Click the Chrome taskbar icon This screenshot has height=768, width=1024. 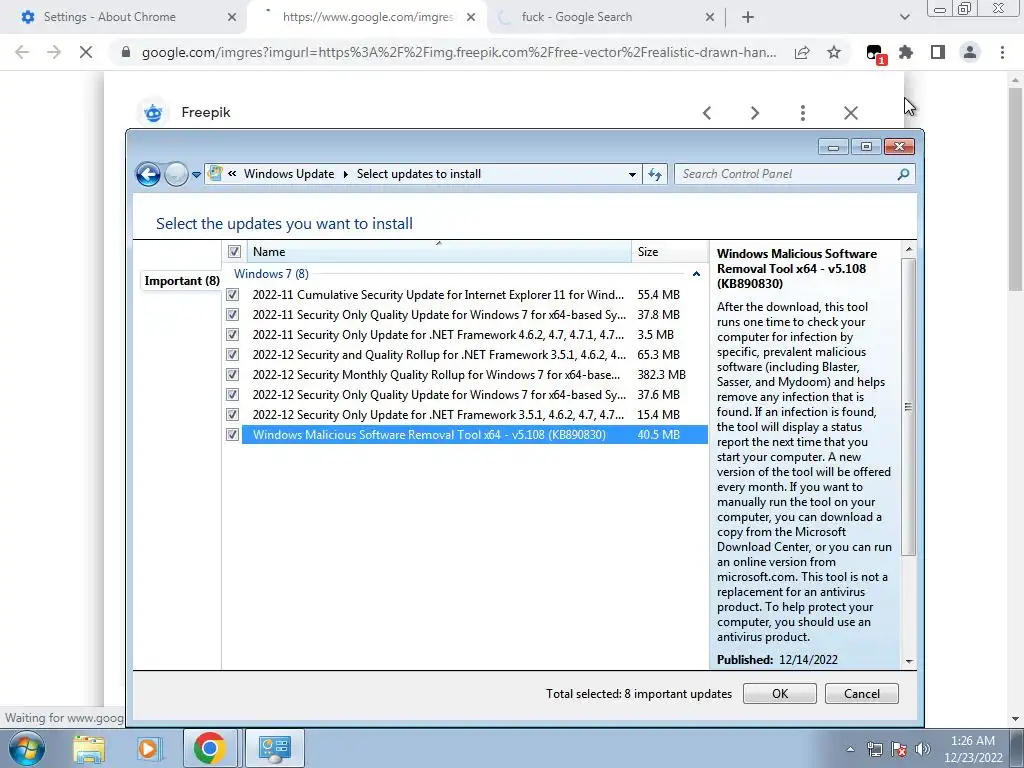point(210,748)
